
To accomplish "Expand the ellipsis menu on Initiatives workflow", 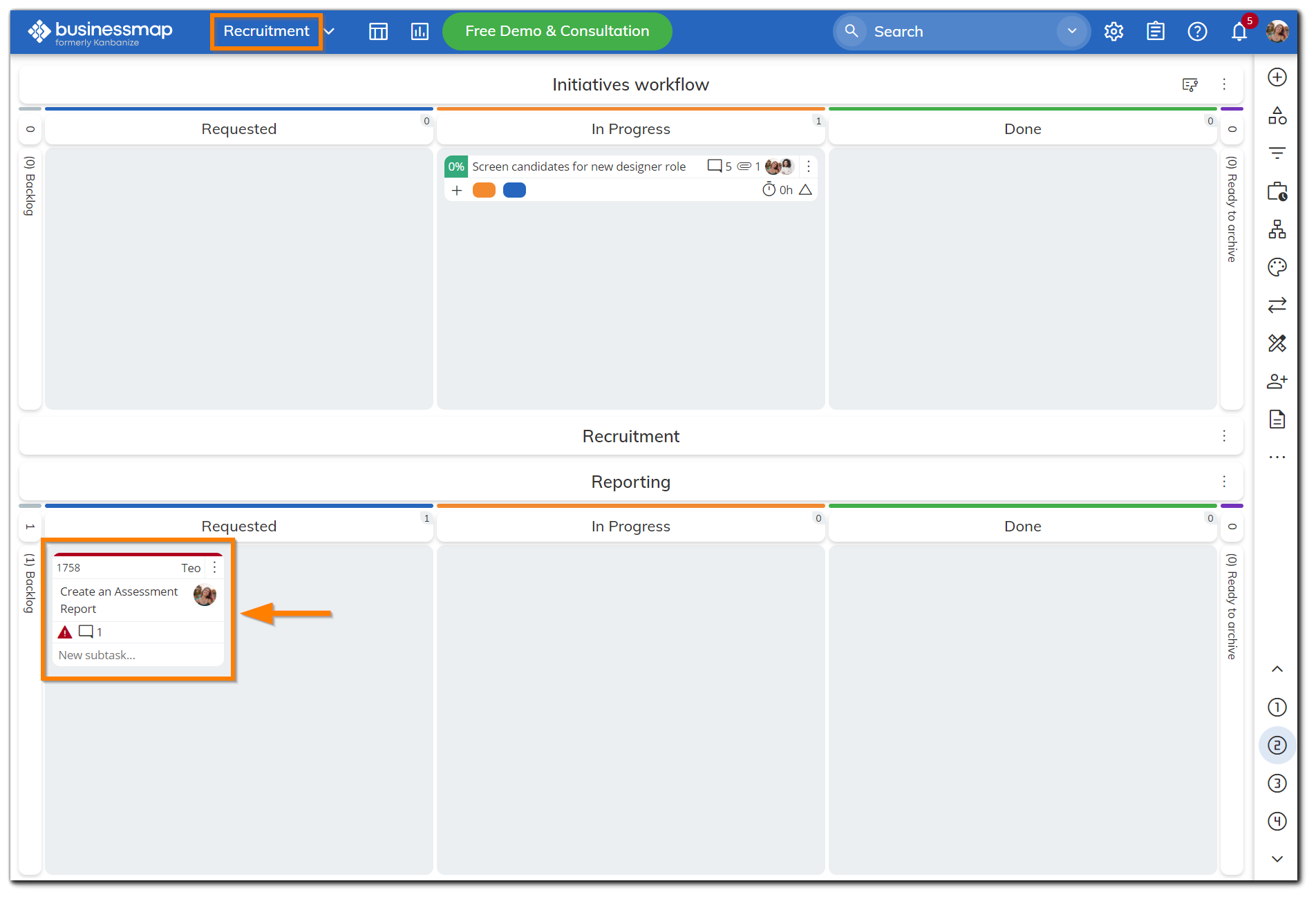I will point(1224,84).
